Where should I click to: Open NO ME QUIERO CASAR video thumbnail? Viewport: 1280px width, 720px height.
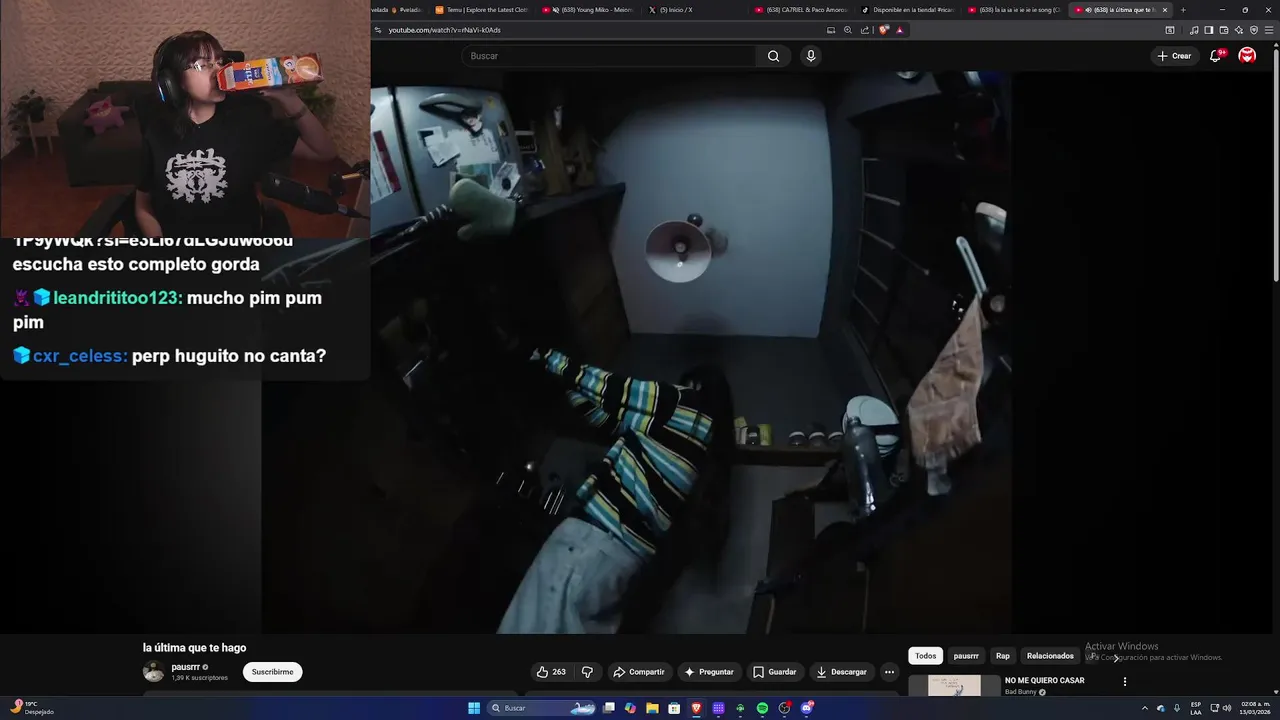(954, 686)
